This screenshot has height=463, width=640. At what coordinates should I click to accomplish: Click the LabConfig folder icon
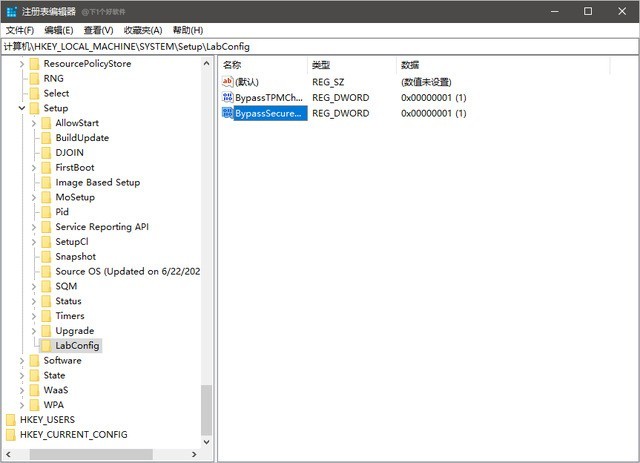click(46, 346)
